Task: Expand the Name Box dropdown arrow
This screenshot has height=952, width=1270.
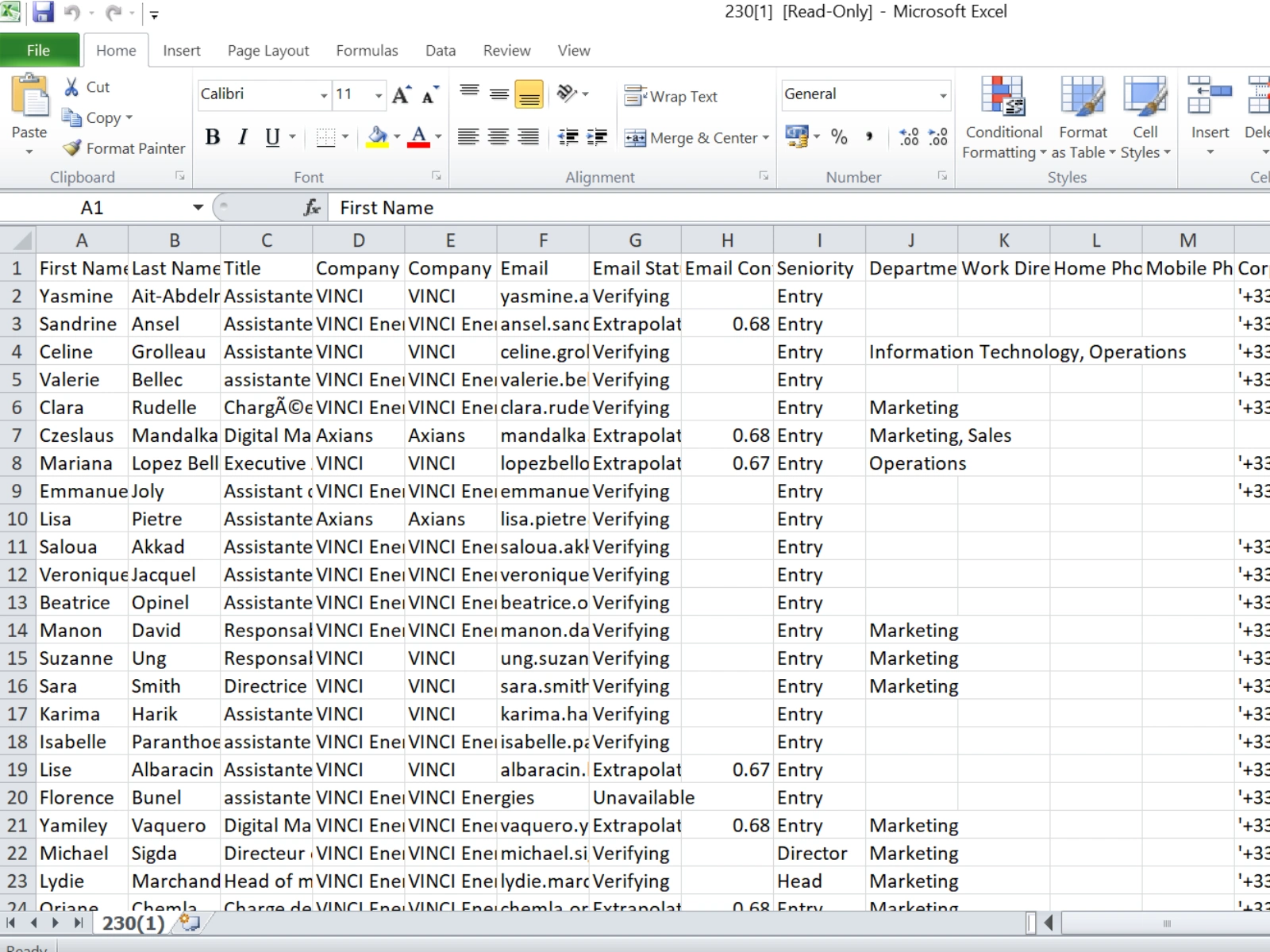Action: point(198,208)
